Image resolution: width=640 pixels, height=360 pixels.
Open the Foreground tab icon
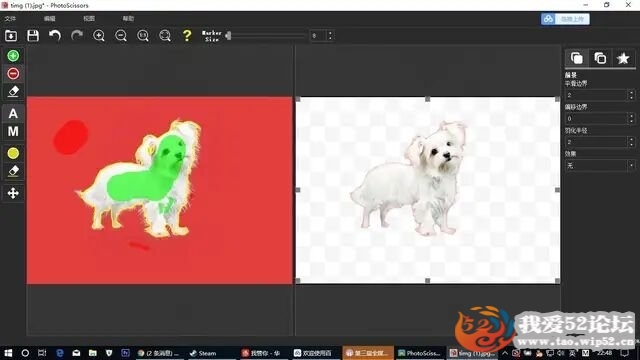point(577,58)
